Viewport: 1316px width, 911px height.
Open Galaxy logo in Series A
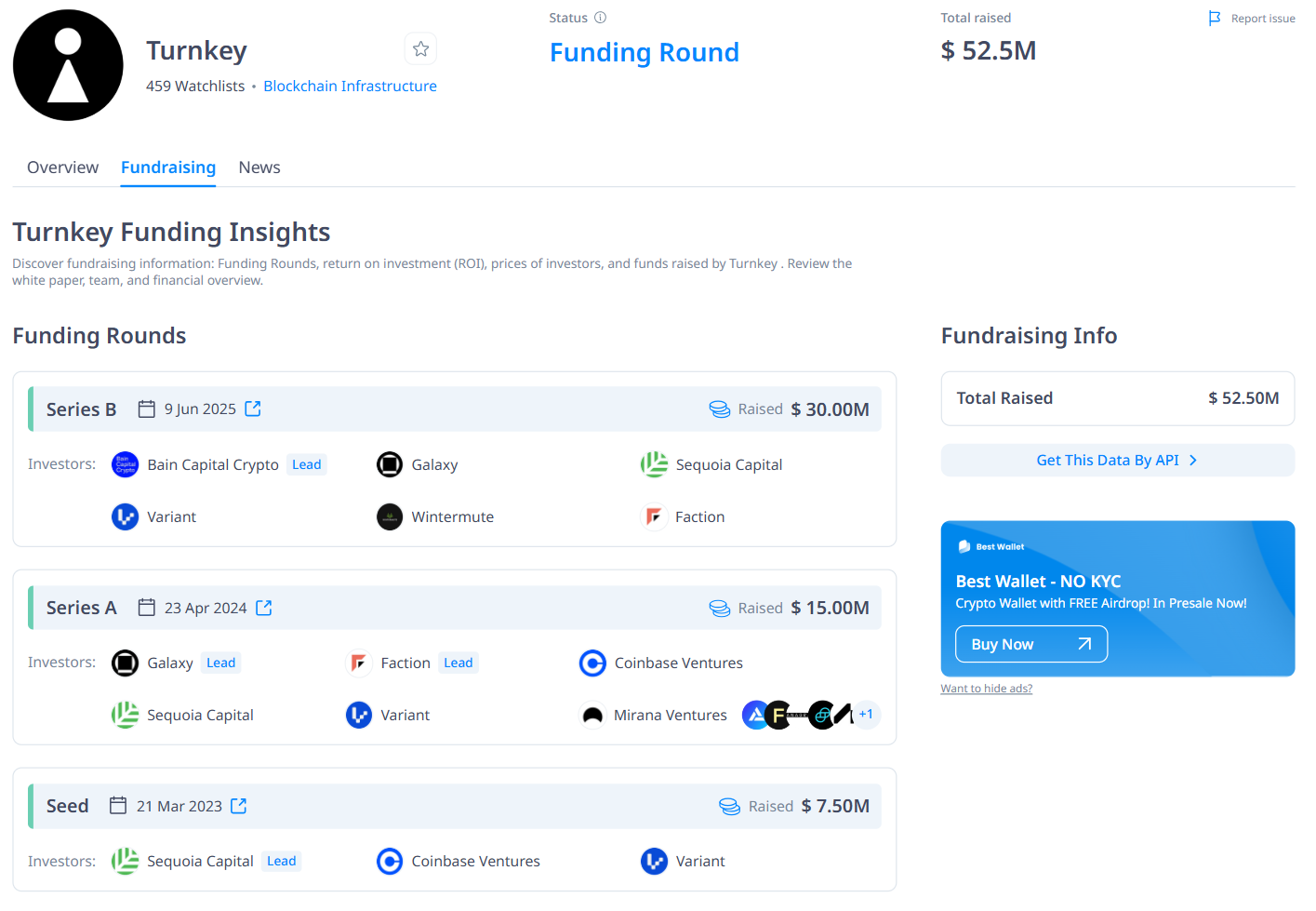(125, 663)
